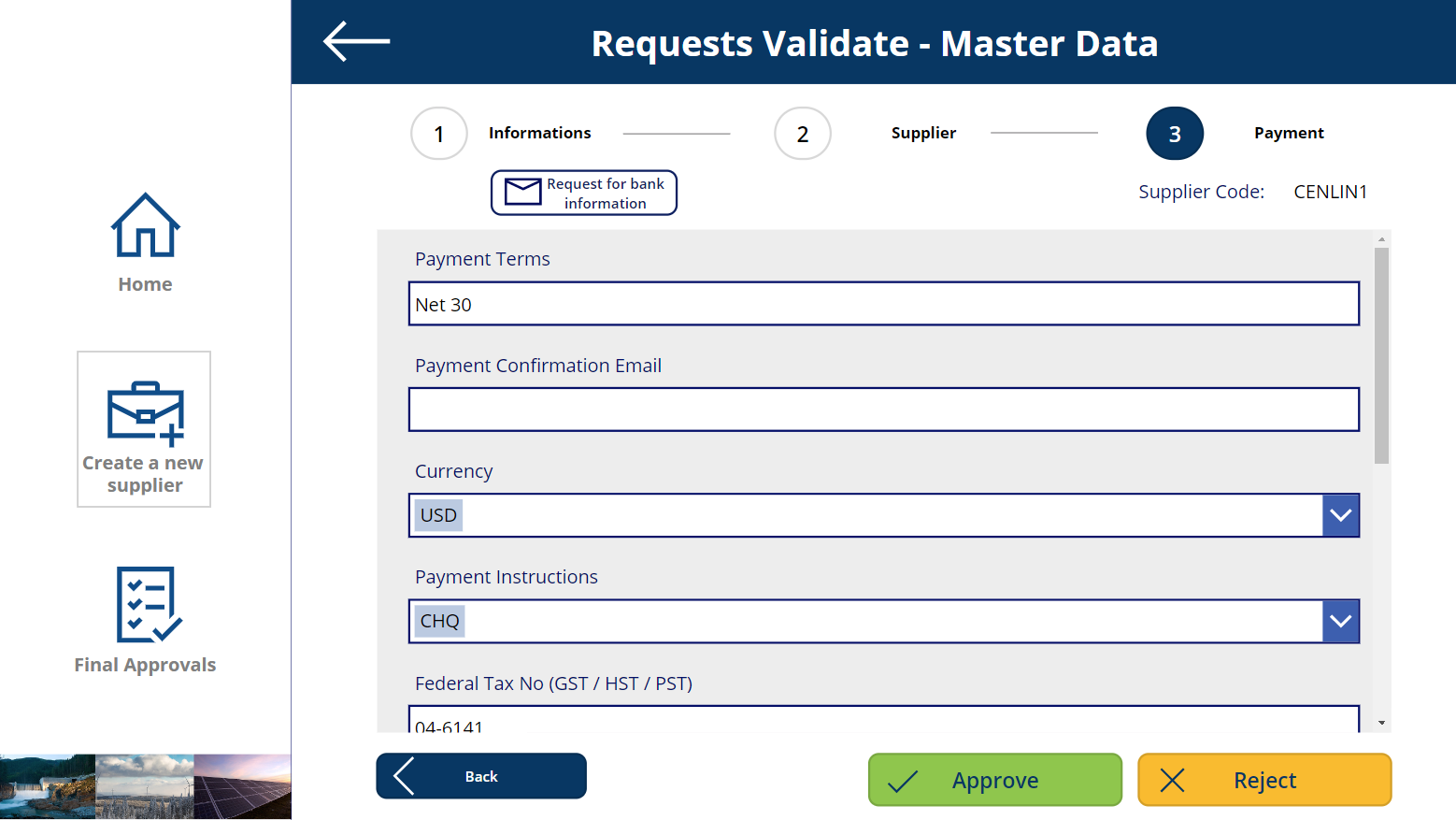Image resolution: width=1456 pixels, height=820 pixels.
Task: Approve the supplier request
Action: coord(995,780)
